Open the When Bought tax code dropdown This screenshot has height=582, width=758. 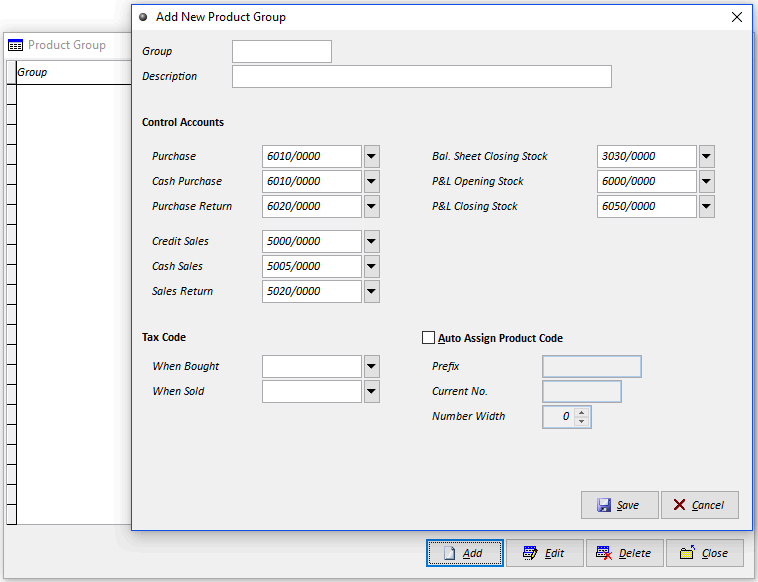click(x=372, y=366)
